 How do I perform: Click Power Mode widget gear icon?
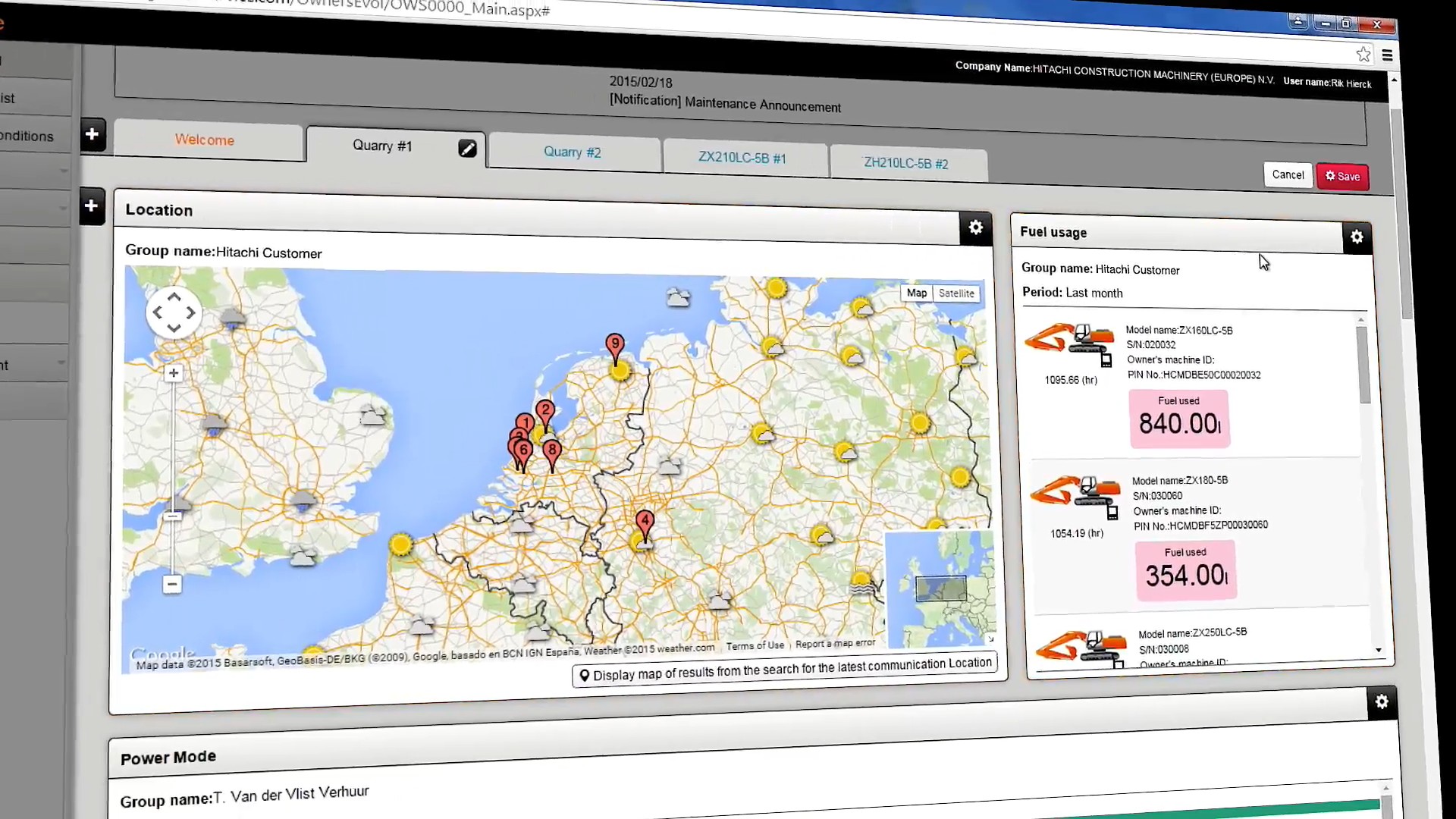pyautogui.click(x=1382, y=702)
